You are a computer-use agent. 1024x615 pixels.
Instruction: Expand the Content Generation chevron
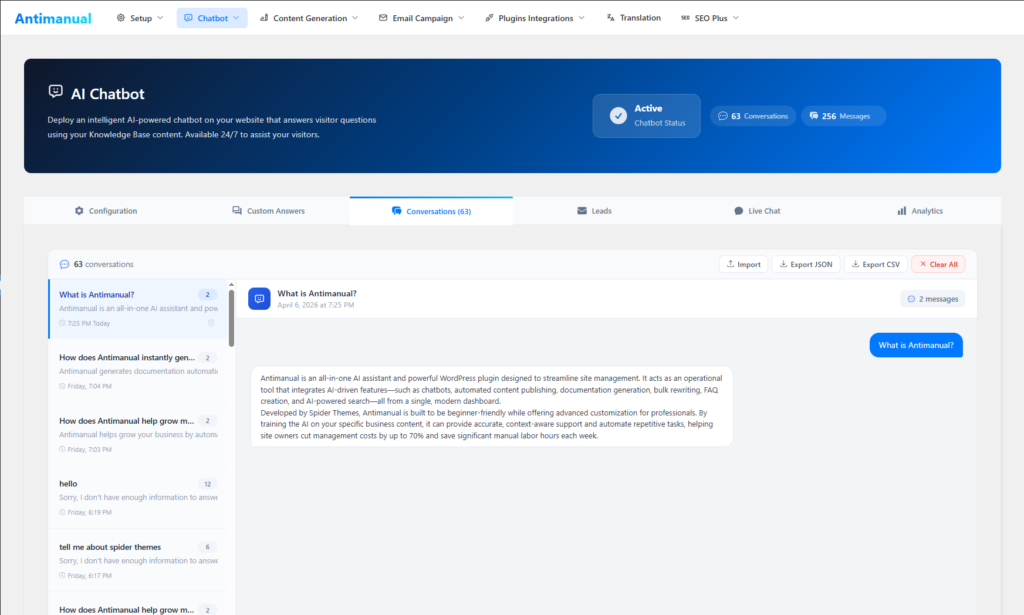(x=355, y=18)
